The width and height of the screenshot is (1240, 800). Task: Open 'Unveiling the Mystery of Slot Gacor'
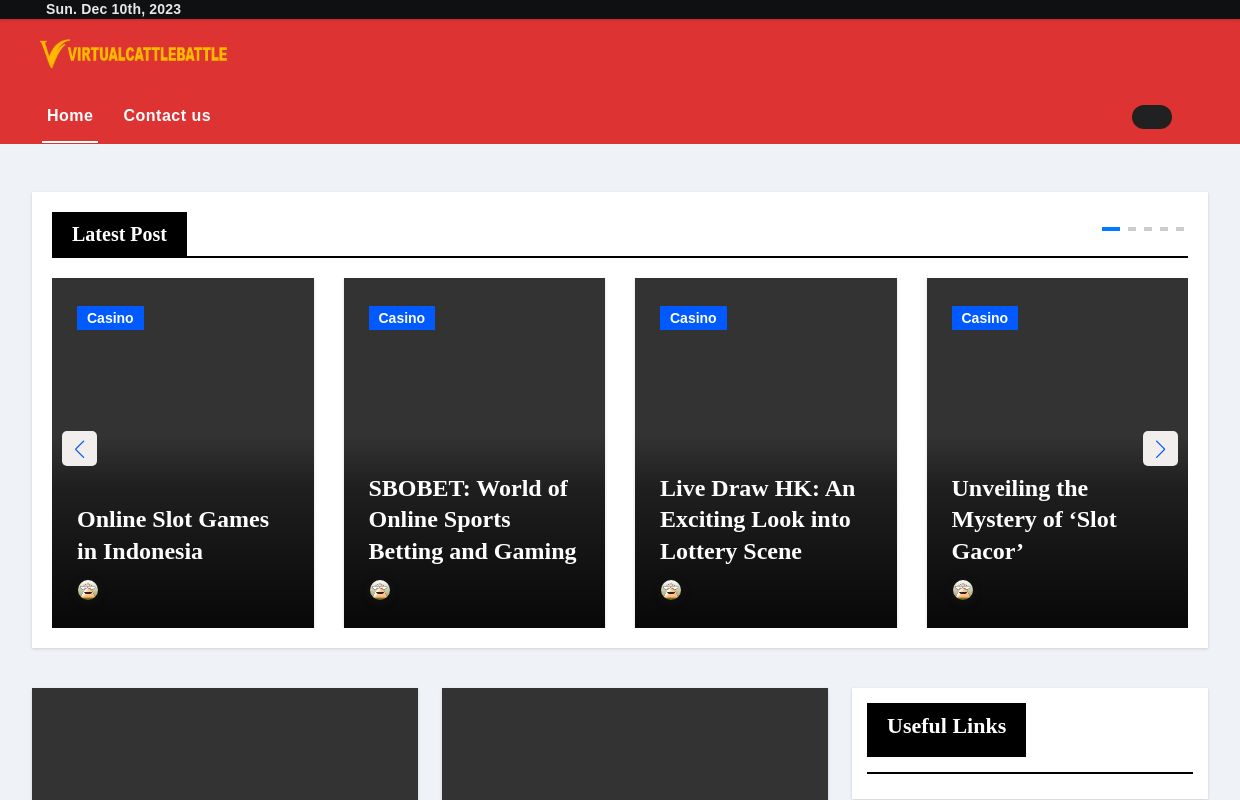1034,519
